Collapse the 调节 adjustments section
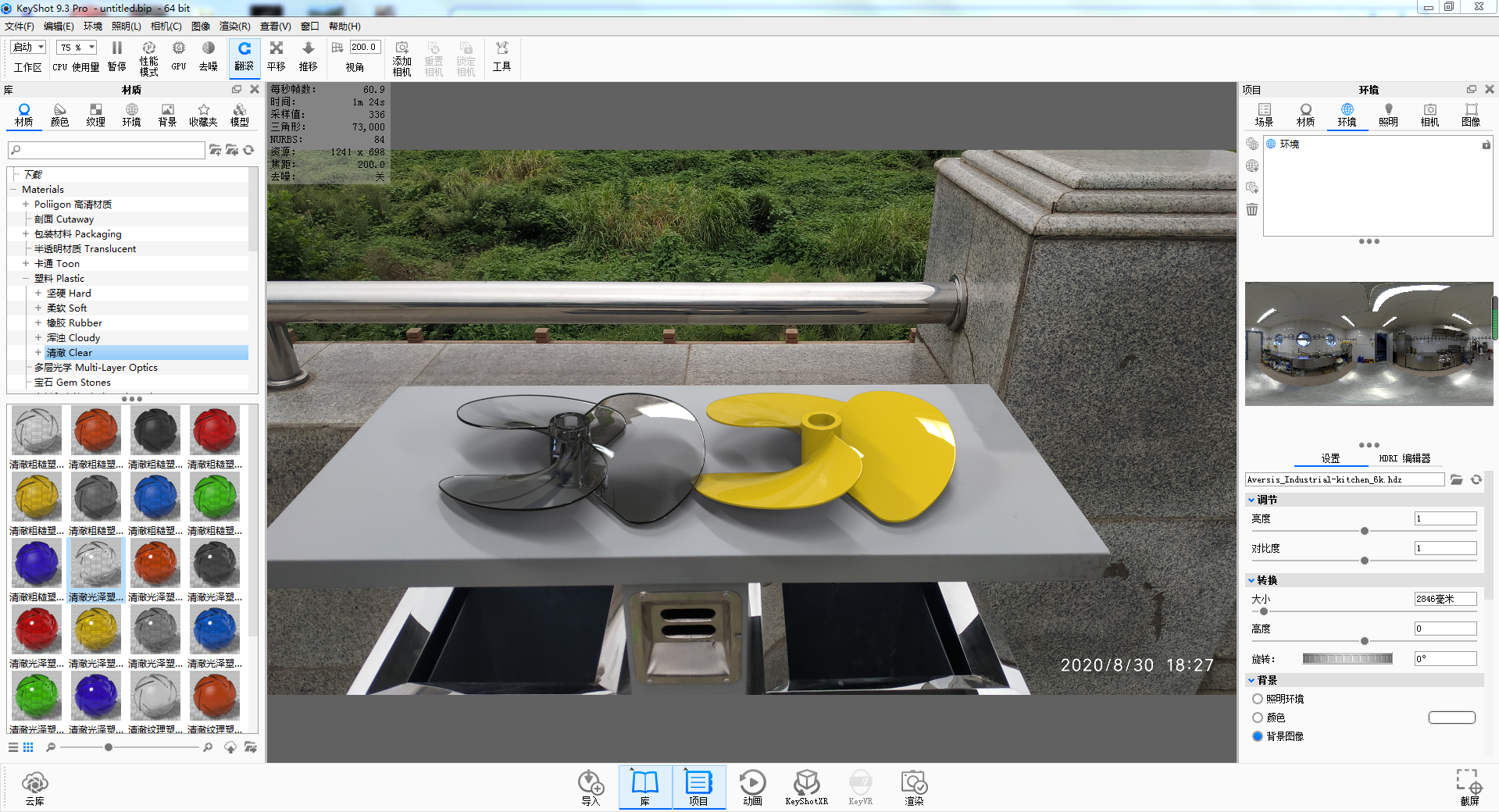 pos(1251,500)
